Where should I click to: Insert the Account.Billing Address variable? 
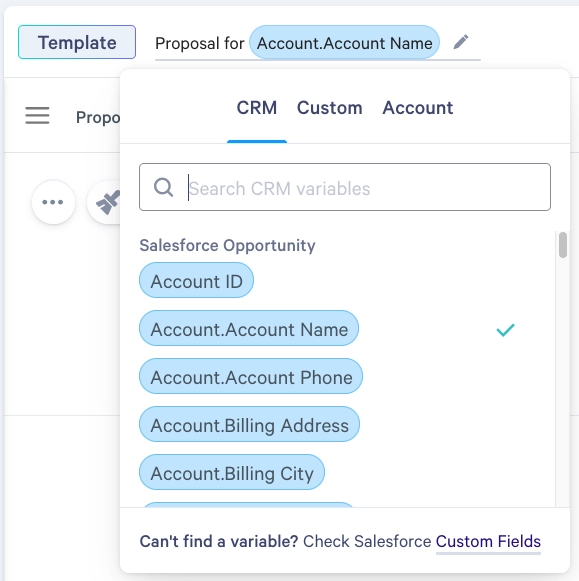point(249,424)
